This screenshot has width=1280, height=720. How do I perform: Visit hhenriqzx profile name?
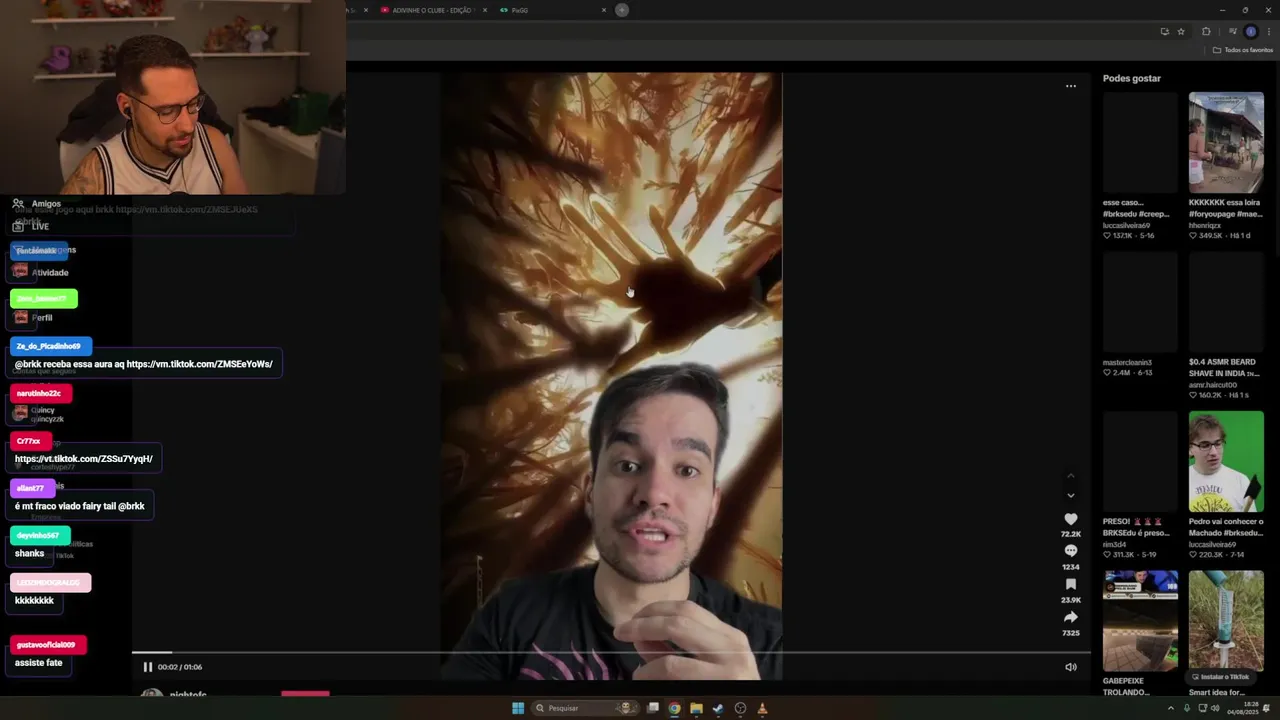1205,225
